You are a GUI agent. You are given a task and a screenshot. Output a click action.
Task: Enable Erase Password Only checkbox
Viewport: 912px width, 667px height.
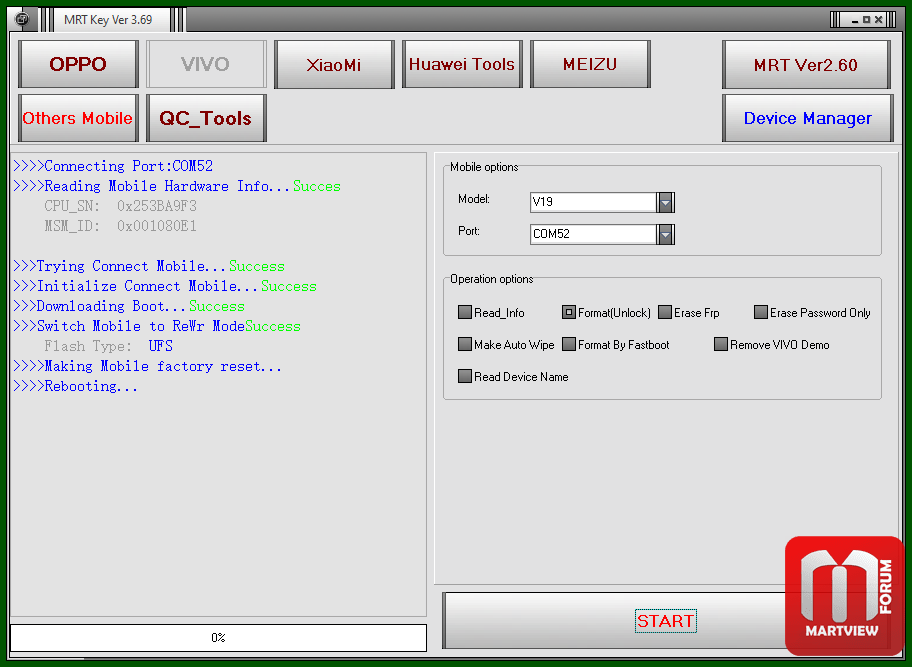point(761,312)
